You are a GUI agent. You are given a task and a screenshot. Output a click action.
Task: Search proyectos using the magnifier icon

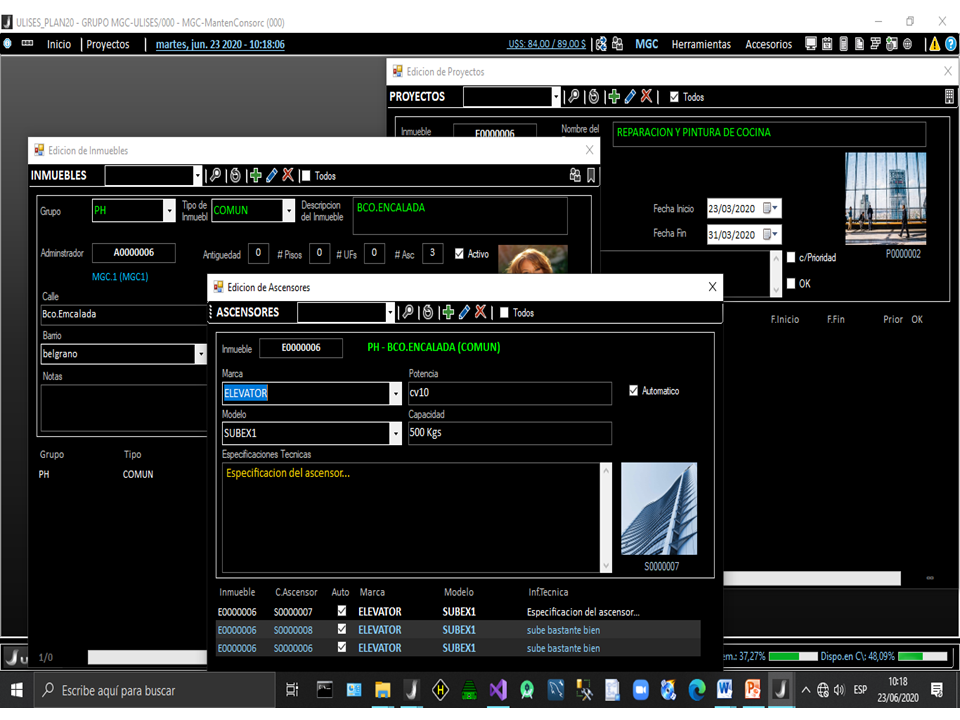click(x=573, y=95)
